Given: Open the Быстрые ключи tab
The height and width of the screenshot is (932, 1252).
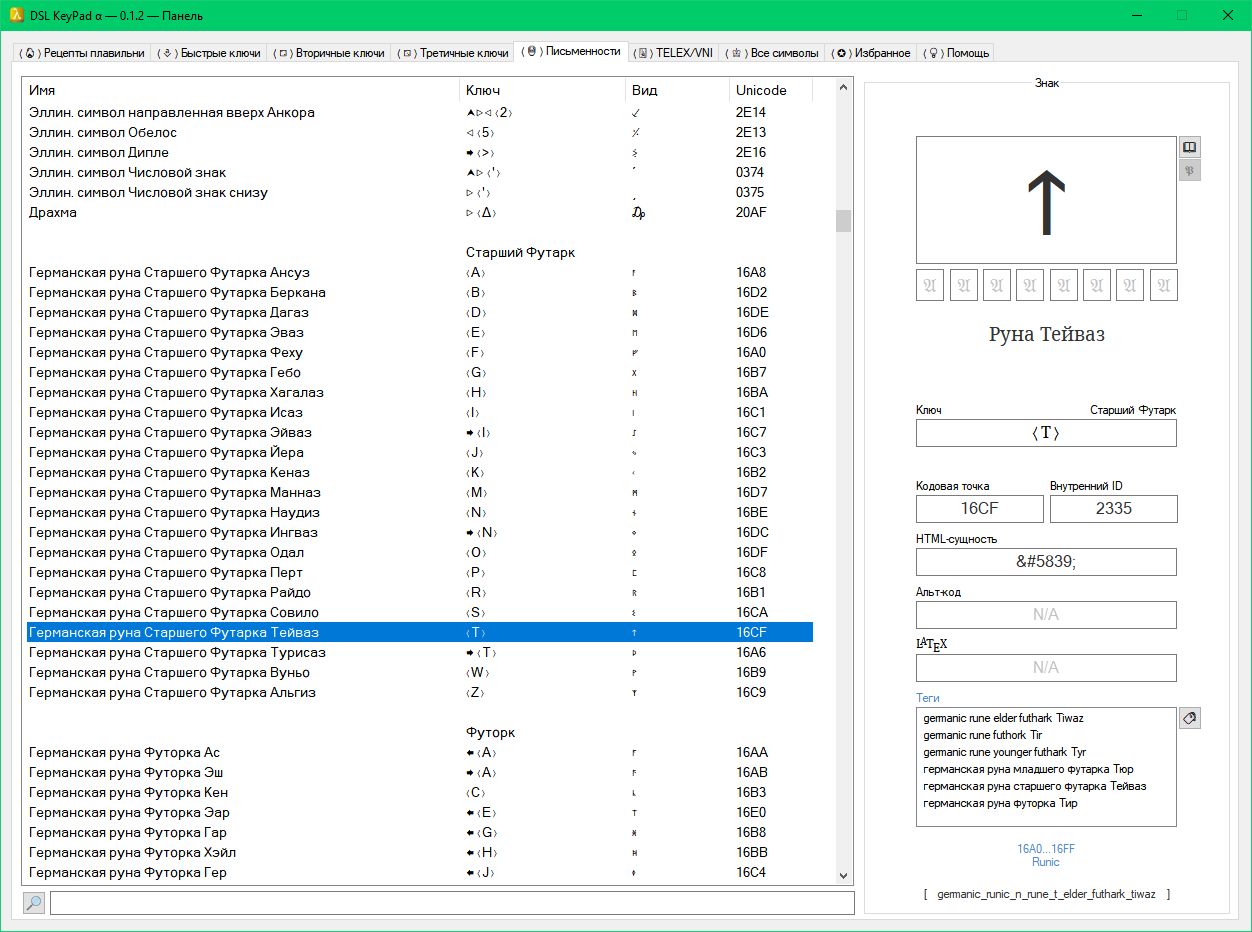Looking at the screenshot, I should [x=210, y=53].
